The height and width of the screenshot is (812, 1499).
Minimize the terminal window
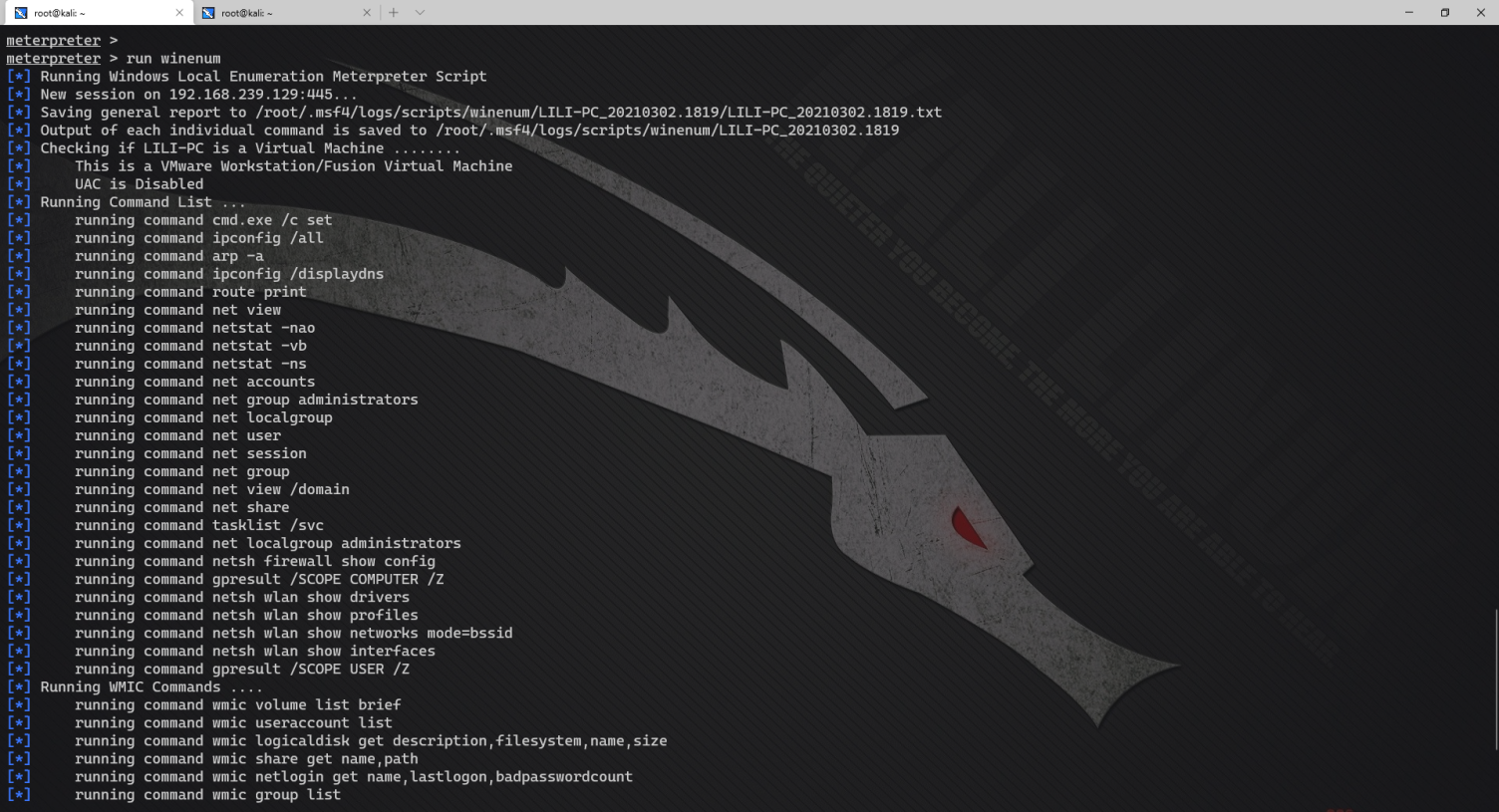[1408, 12]
